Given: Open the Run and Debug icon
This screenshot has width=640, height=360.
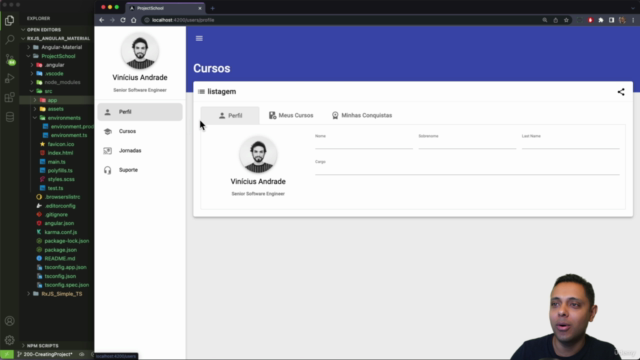Looking at the screenshot, I should pyautogui.click(x=9, y=78).
